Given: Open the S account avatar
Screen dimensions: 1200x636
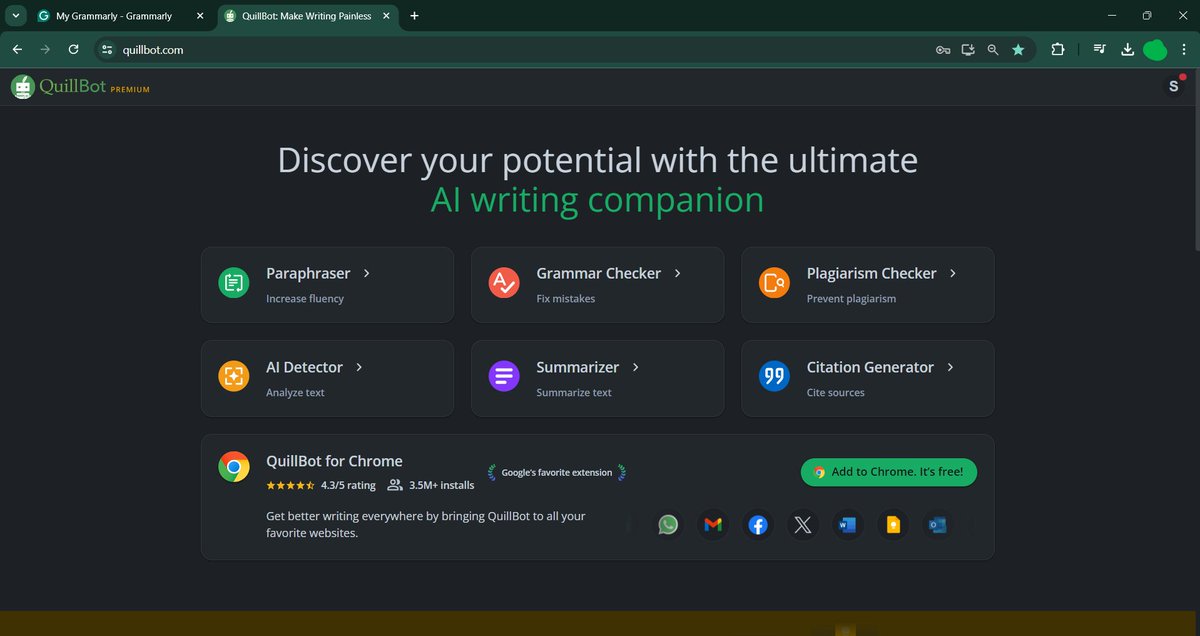Looking at the screenshot, I should [1174, 87].
